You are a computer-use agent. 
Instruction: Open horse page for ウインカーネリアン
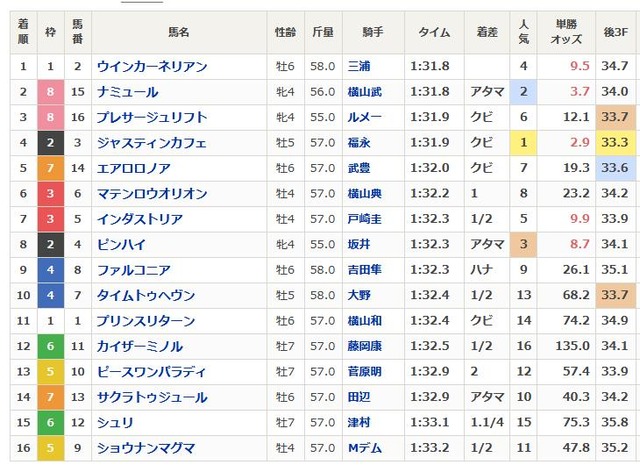(x=152, y=67)
